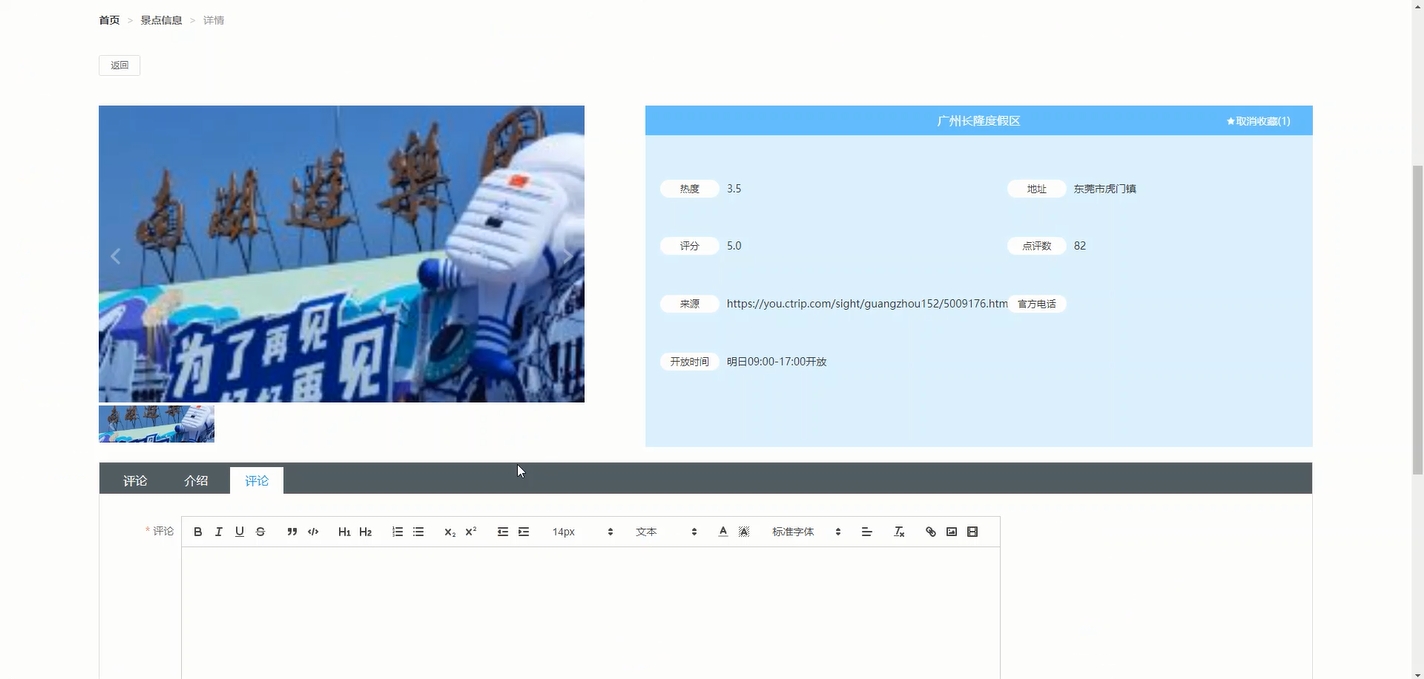Format text as Heading 1

[x=344, y=531]
